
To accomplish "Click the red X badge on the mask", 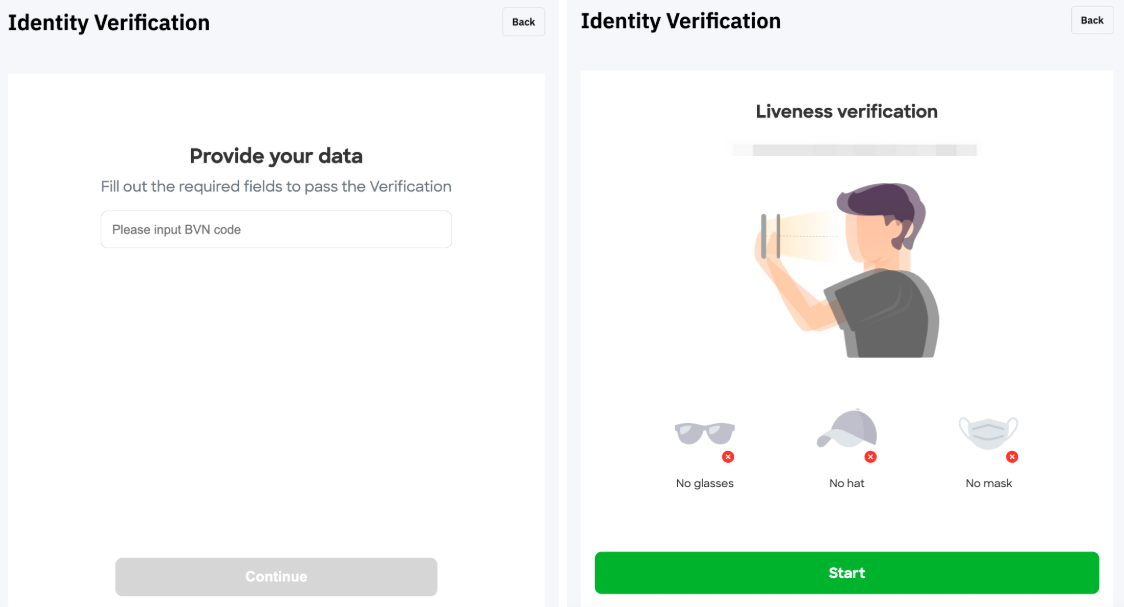I will 1012,457.
